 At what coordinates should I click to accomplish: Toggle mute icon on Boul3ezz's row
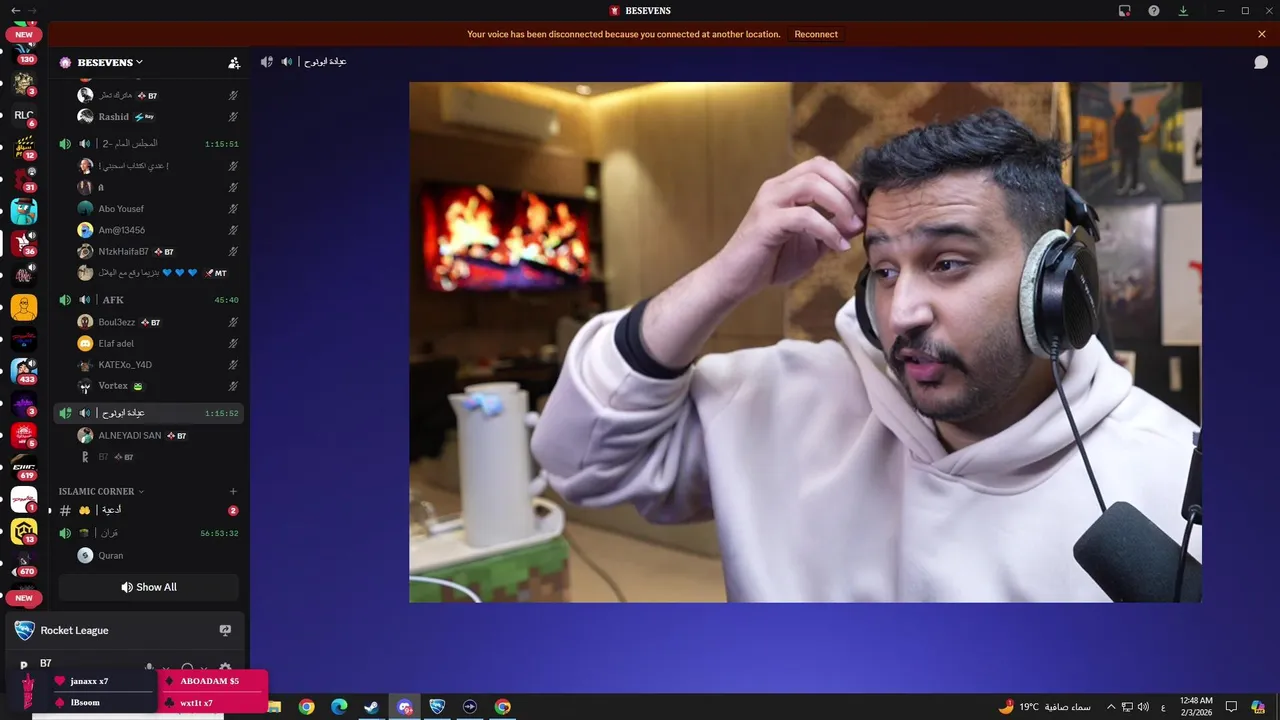pyautogui.click(x=233, y=322)
